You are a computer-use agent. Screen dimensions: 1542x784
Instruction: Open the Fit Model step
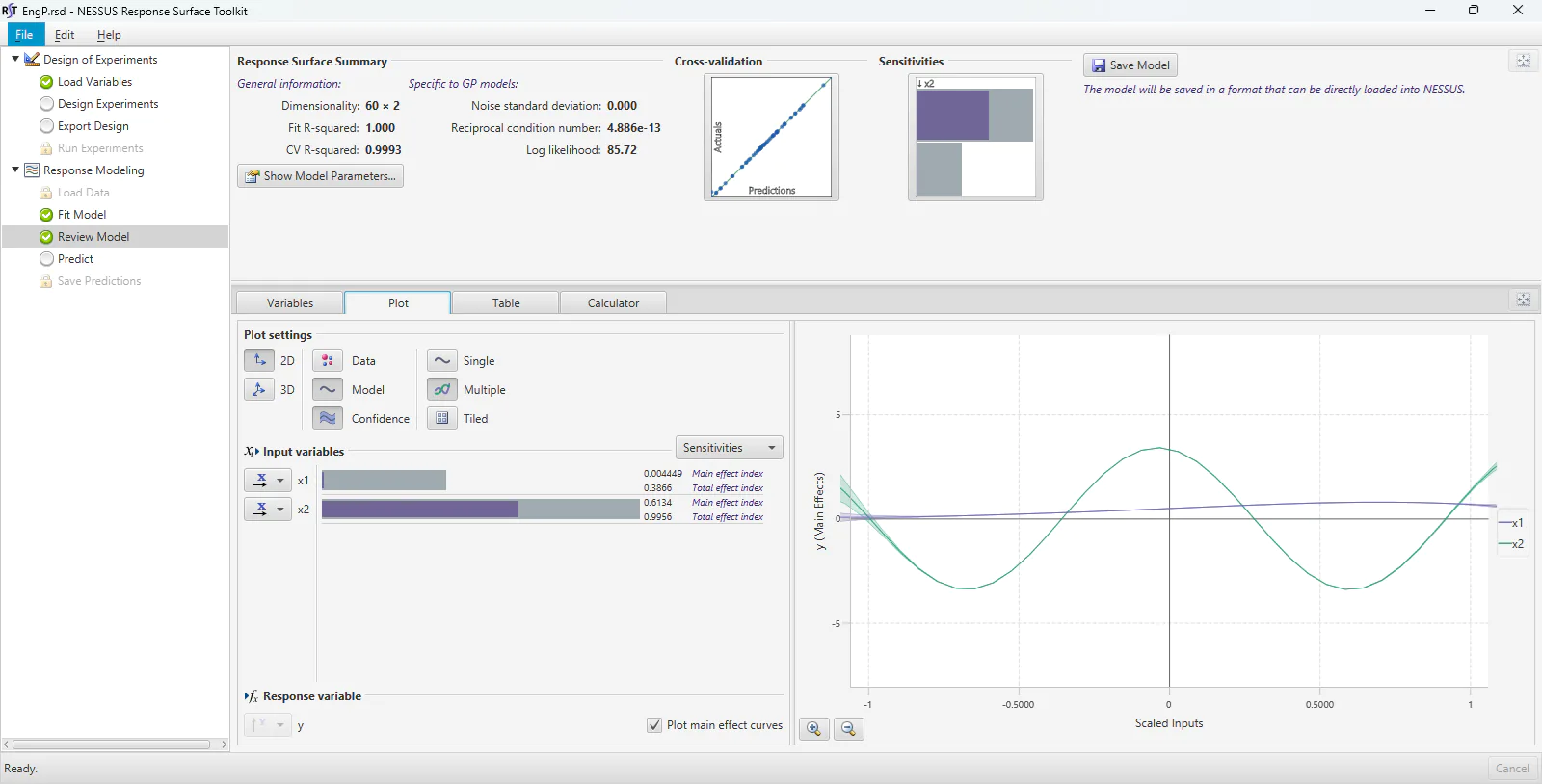point(82,215)
